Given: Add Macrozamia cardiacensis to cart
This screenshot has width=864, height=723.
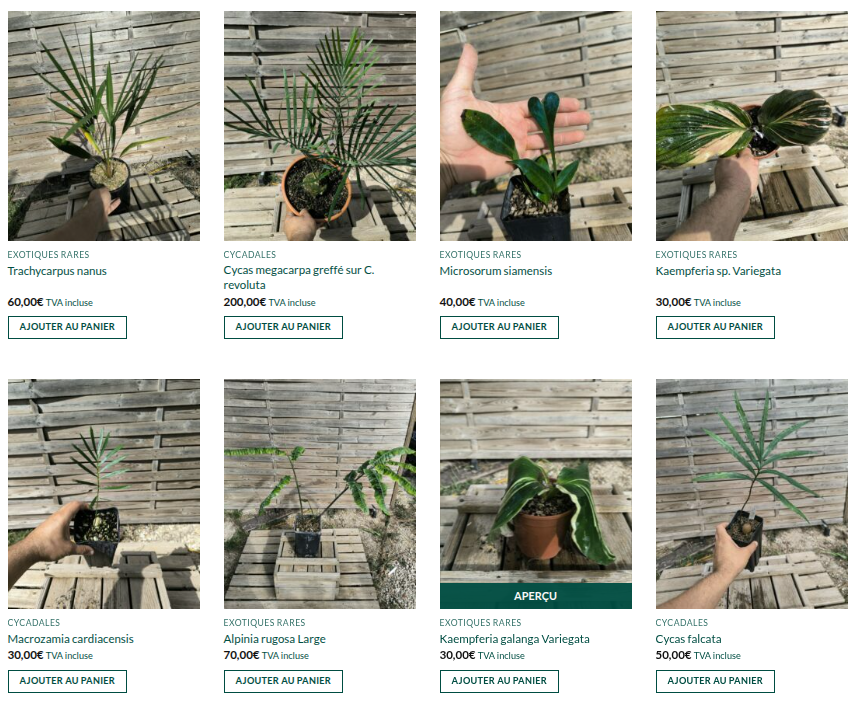Looking at the screenshot, I should tap(67, 681).
